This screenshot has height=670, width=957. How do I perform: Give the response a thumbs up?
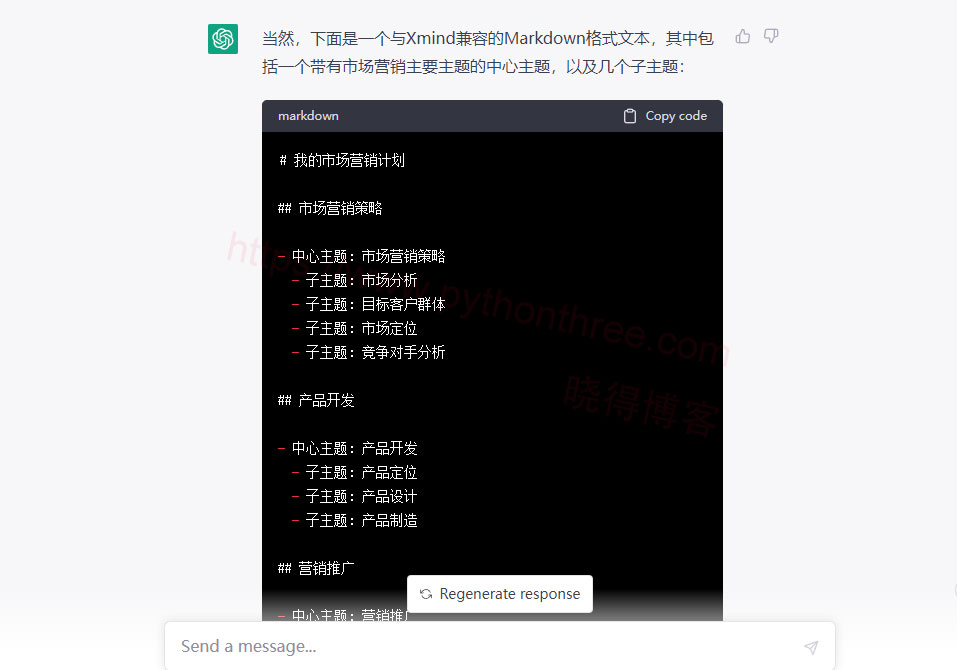click(743, 37)
